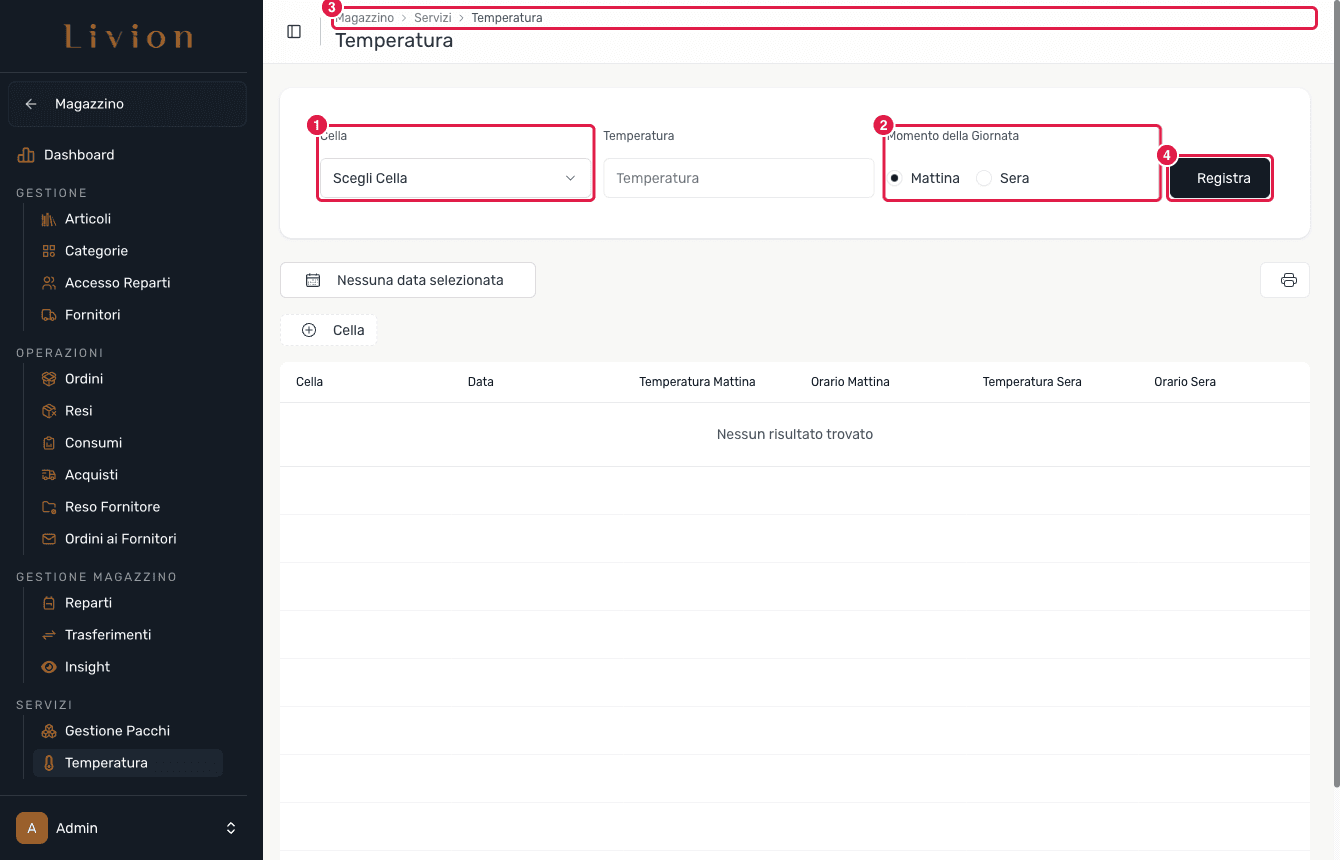Click the Temperatura thermometer icon
This screenshot has height=860, width=1340.
coord(48,763)
